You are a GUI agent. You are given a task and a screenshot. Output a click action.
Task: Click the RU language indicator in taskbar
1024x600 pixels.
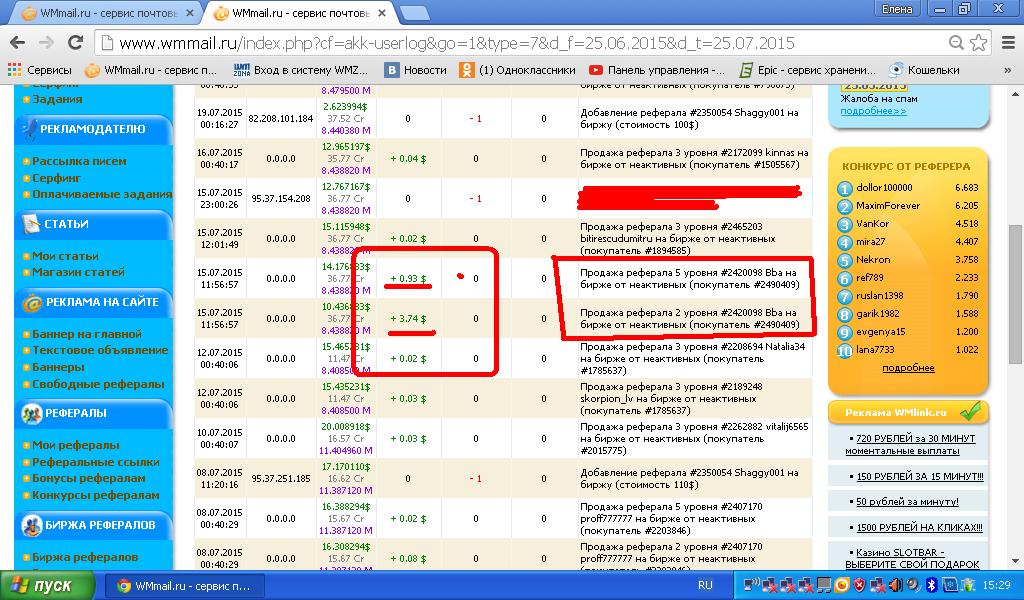click(x=705, y=585)
